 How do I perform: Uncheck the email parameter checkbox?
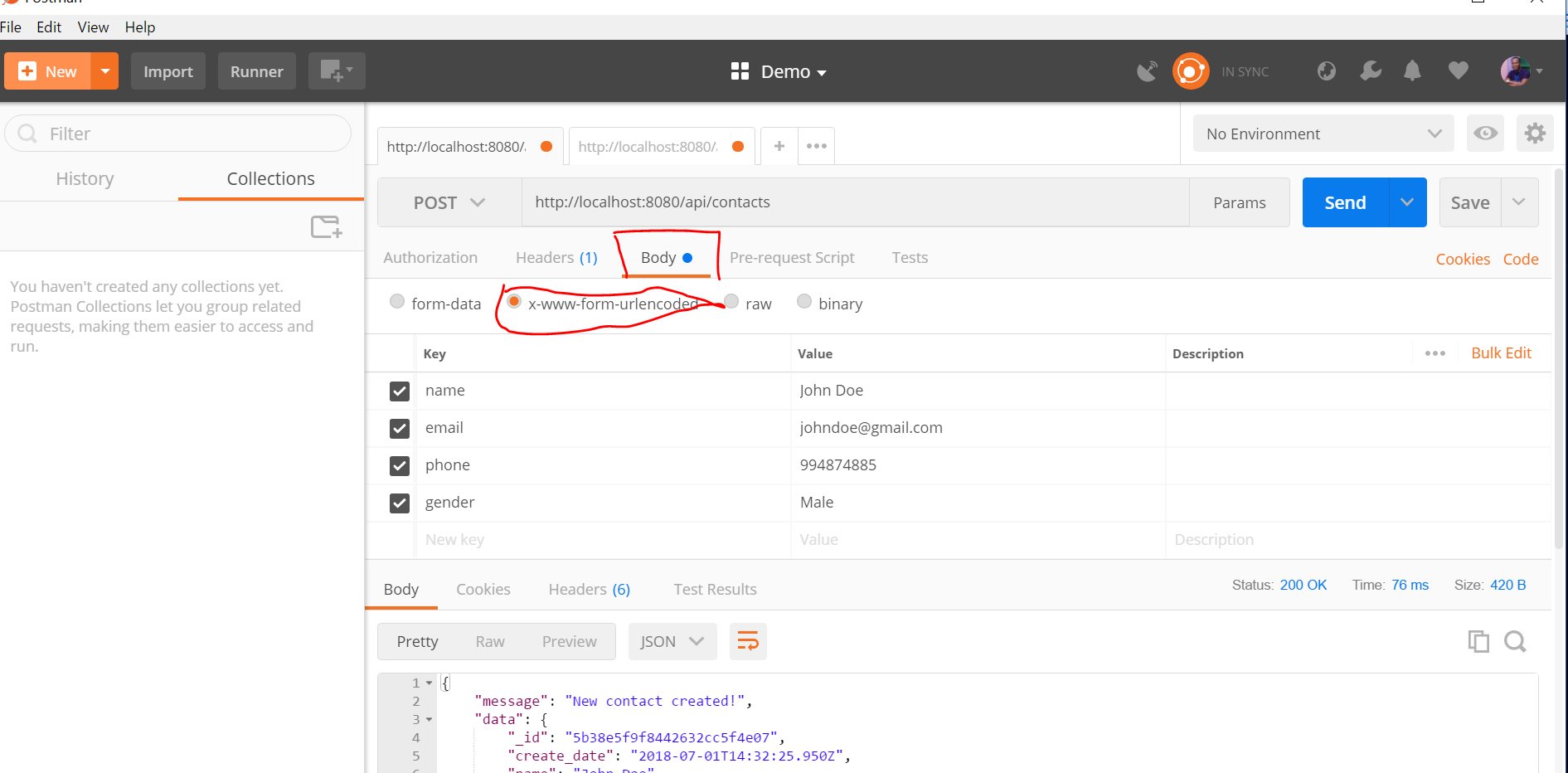[400, 428]
